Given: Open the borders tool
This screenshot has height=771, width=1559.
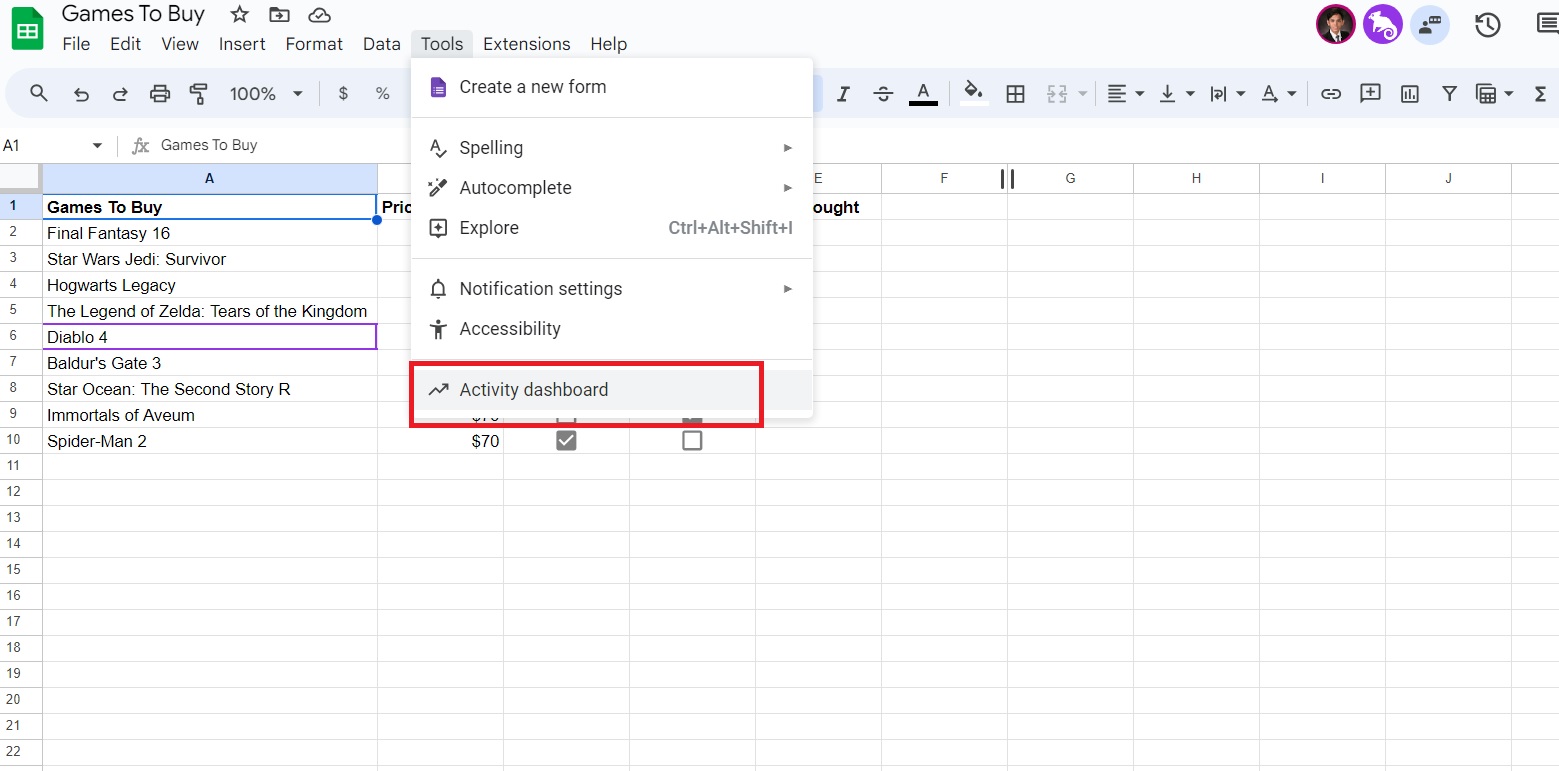Looking at the screenshot, I should click(1015, 94).
